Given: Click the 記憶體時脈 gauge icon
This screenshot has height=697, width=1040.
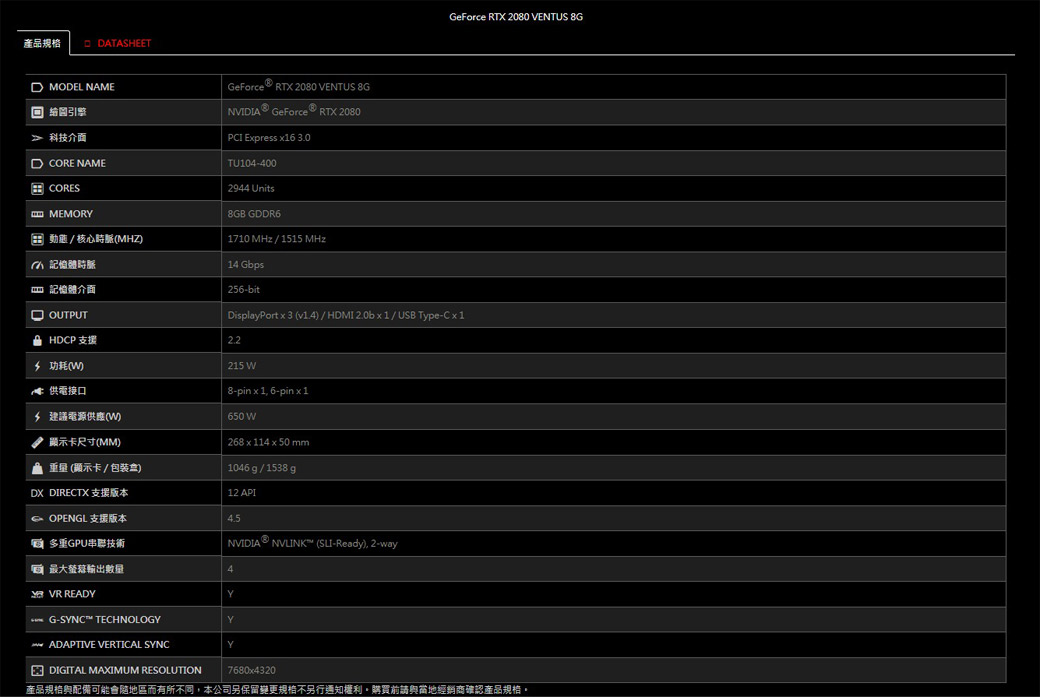Looking at the screenshot, I should coord(37,265).
